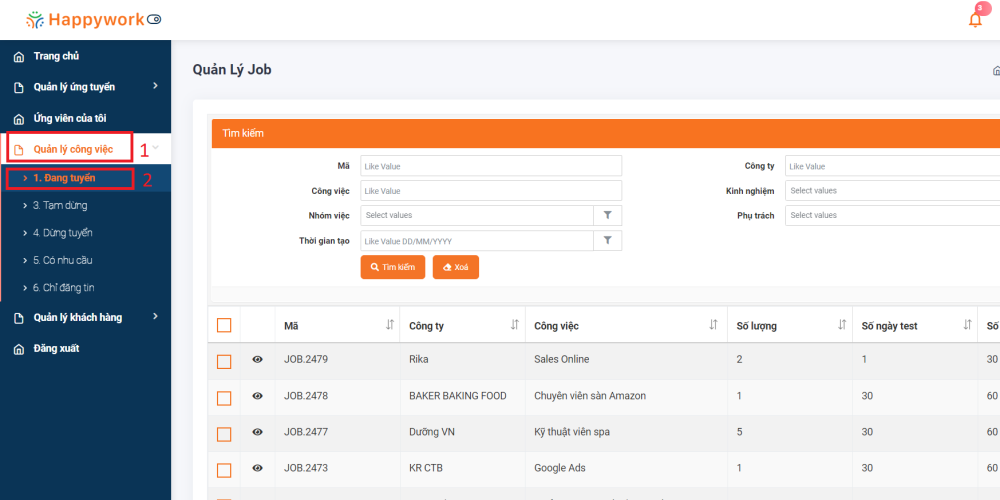Click the eye icon for JOB.2477
The width and height of the screenshot is (1000, 500).
click(257, 432)
